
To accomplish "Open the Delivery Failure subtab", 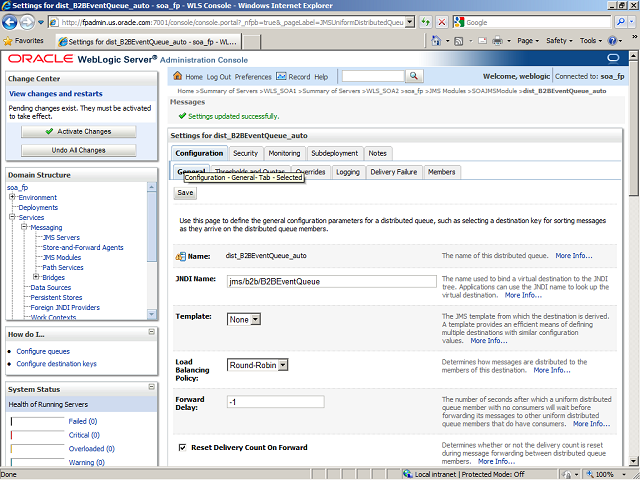I will 393,172.
